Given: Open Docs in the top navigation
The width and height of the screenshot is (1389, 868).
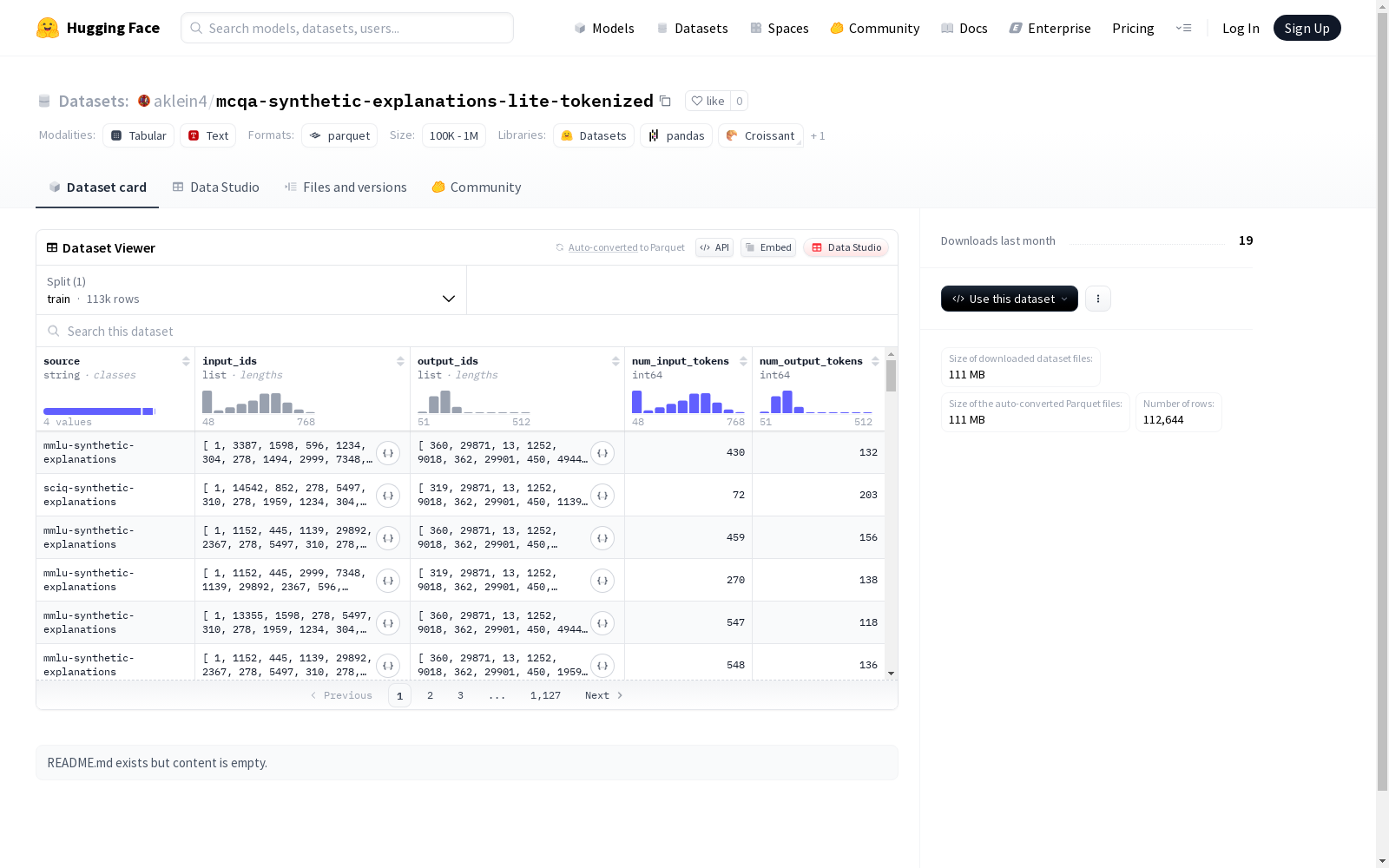Looking at the screenshot, I should click(x=964, y=28).
